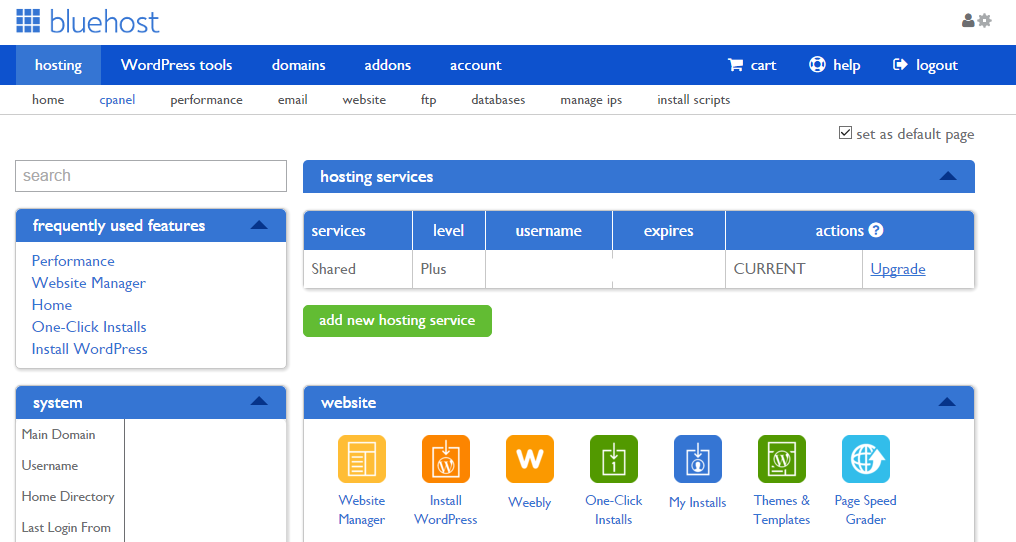The height and width of the screenshot is (542, 1016).
Task: Open One-Click Installs green icon
Action: [x=614, y=459]
